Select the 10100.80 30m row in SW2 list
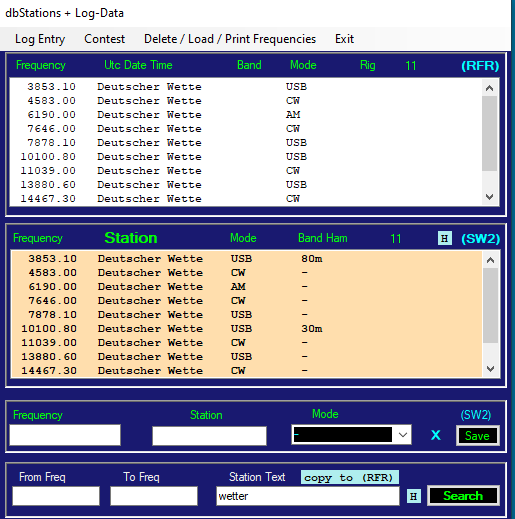This screenshot has width=515, height=519. 247,329
